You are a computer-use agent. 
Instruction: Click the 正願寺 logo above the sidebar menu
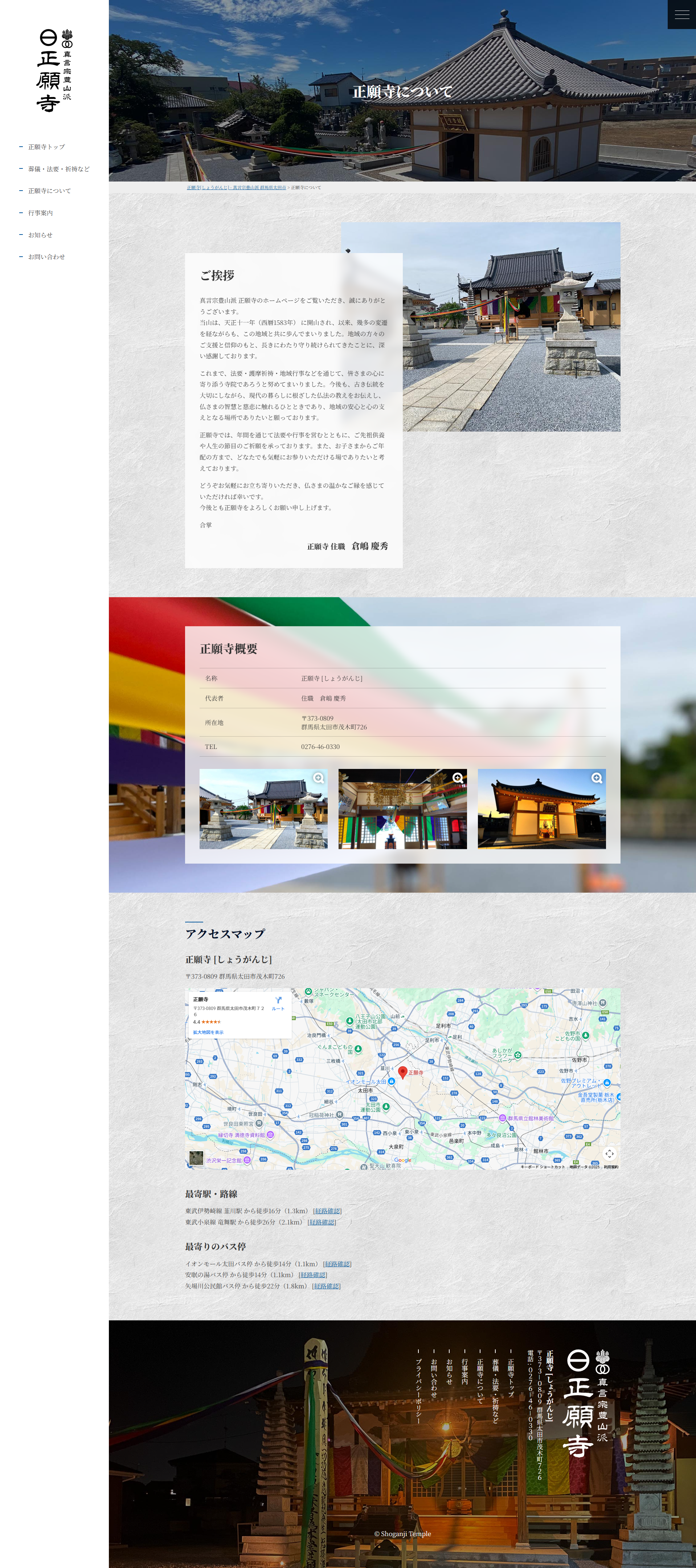[54, 70]
